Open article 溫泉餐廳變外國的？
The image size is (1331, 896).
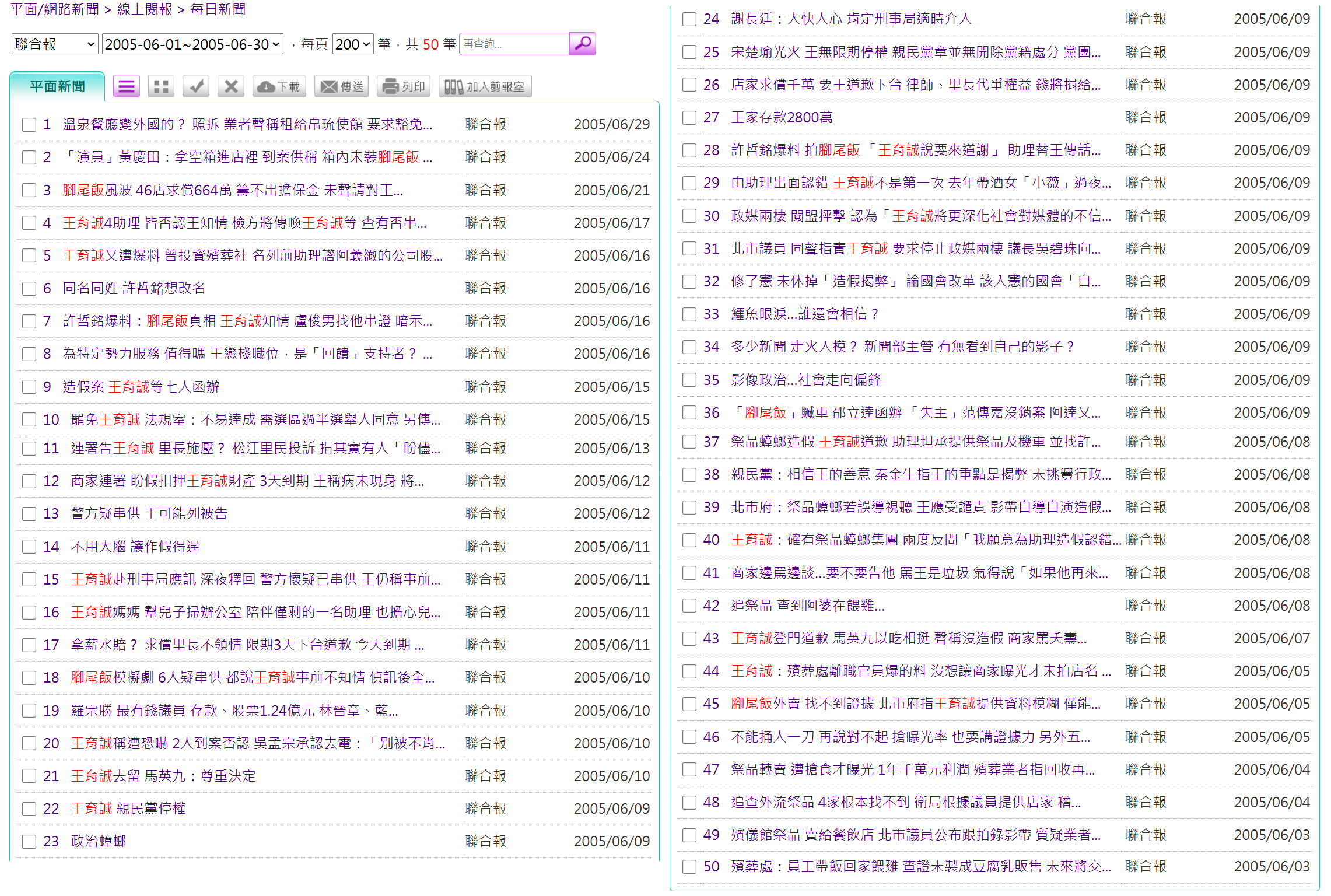tap(247, 124)
